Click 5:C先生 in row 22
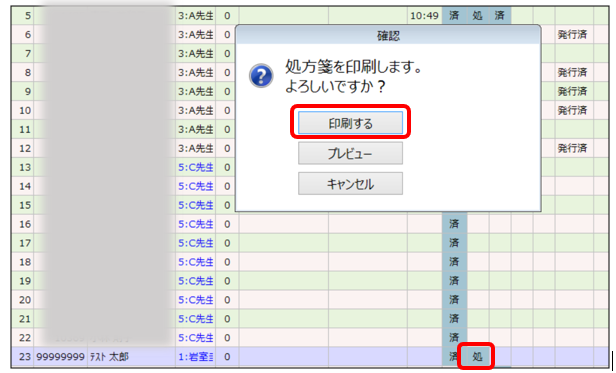The width and height of the screenshot is (616, 373). click(x=195, y=338)
